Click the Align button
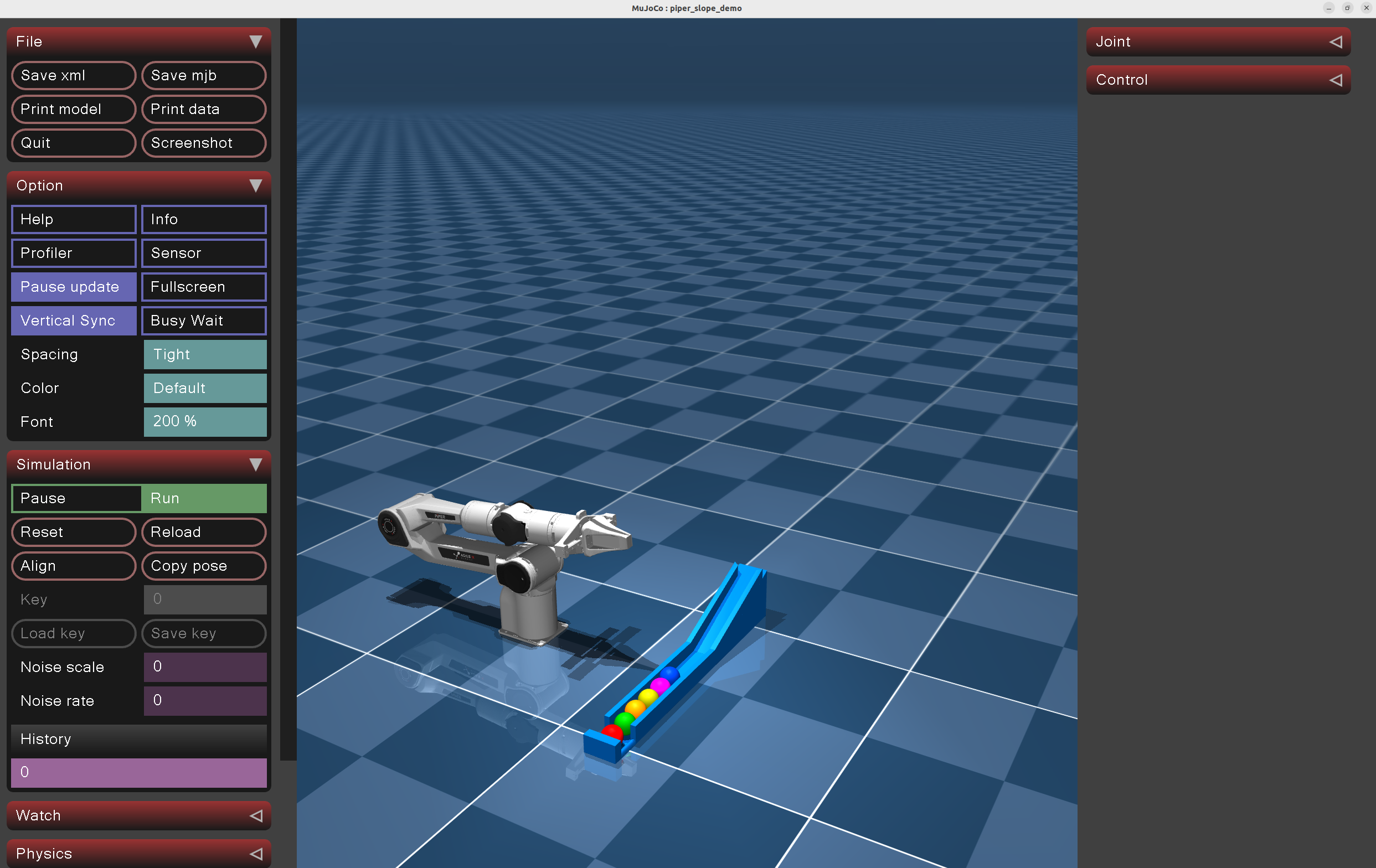 (74, 566)
